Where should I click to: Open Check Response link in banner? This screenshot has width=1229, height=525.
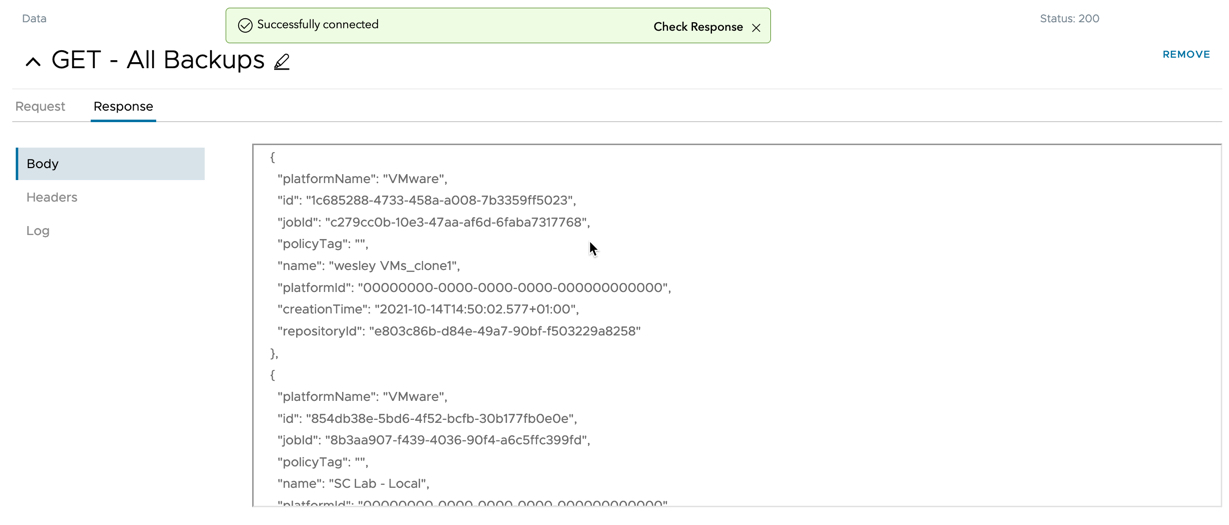698,27
